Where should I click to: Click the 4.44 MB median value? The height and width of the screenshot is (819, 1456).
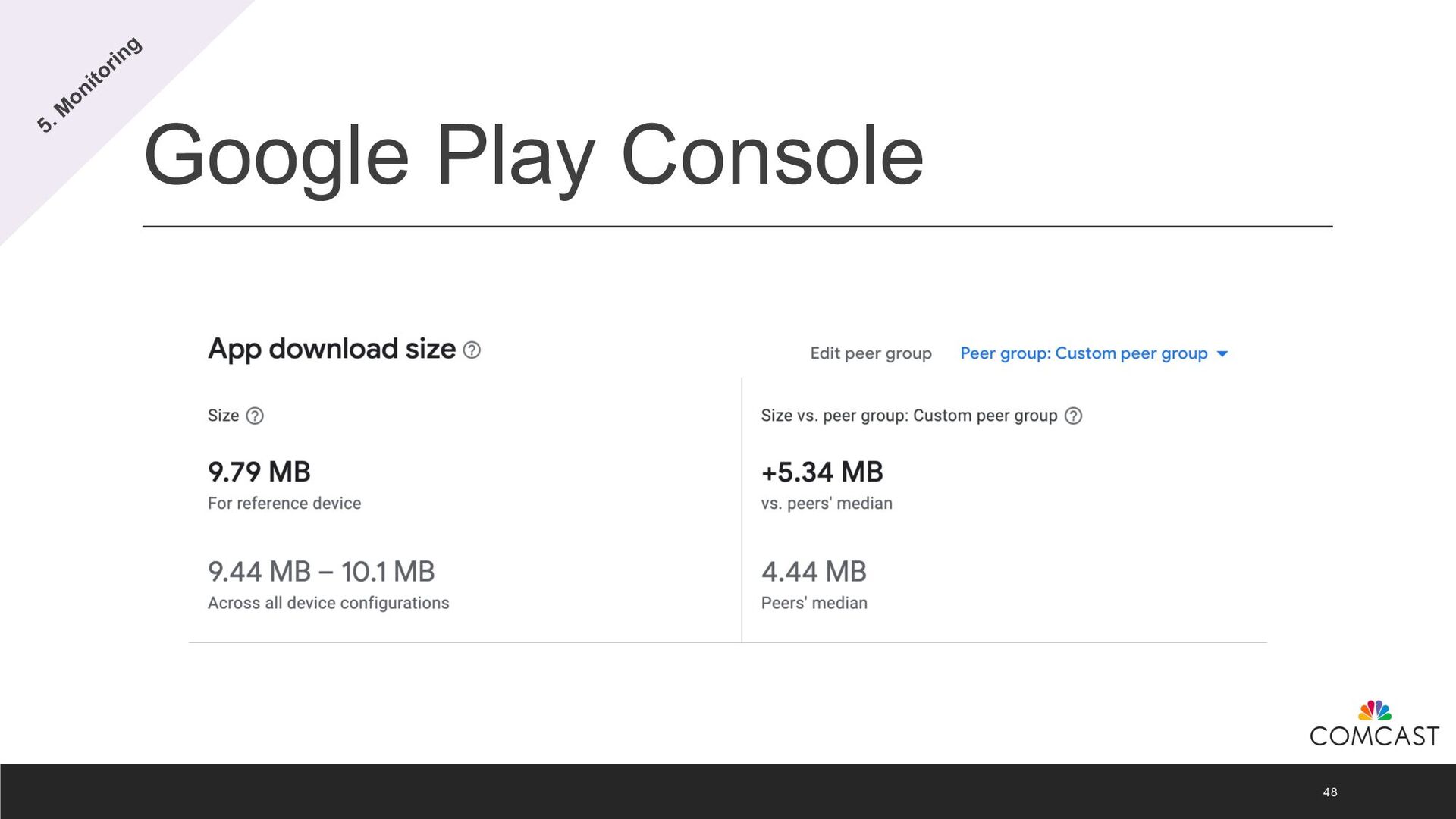[814, 572]
